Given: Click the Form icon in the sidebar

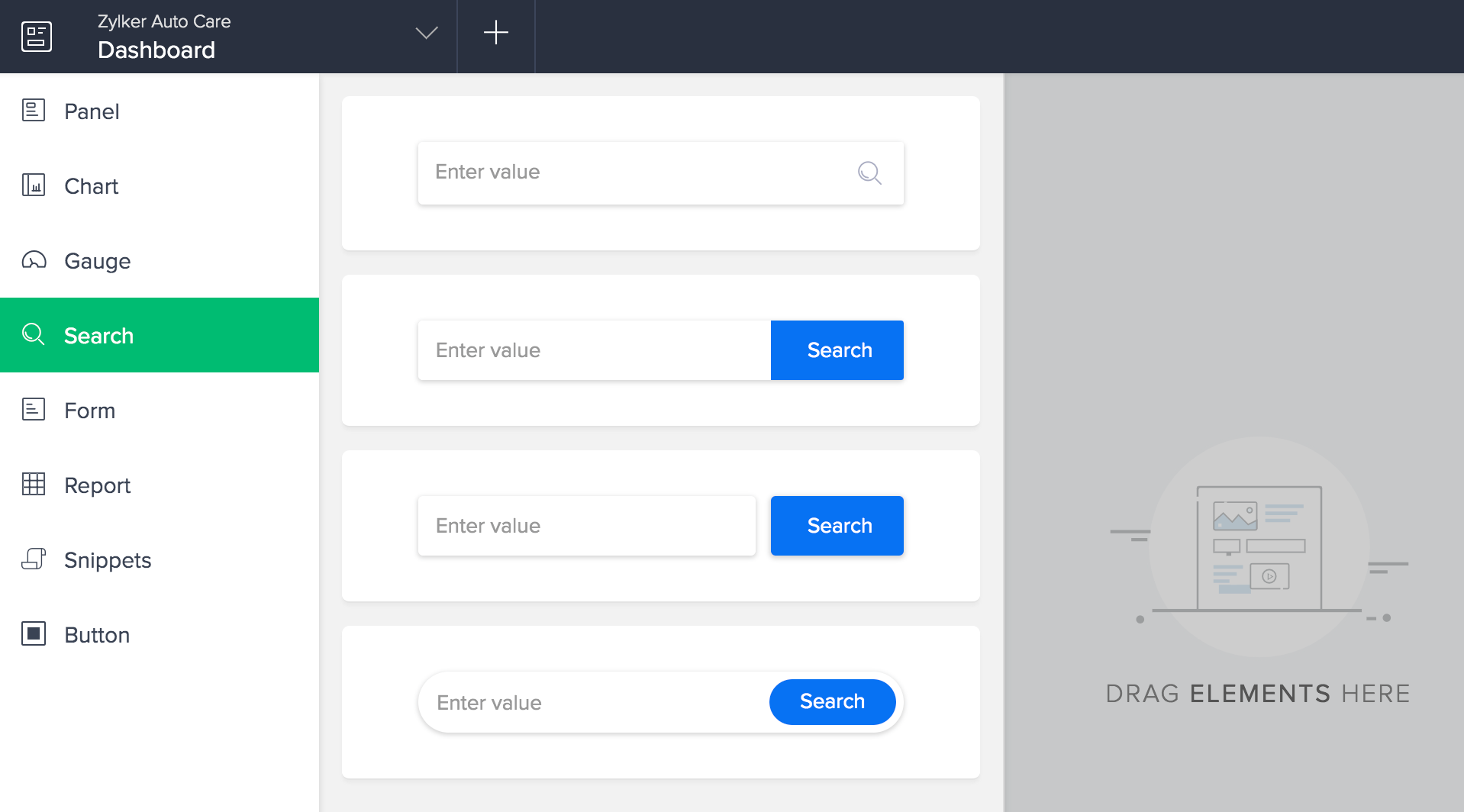Looking at the screenshot, I should [x=34, y=410].
